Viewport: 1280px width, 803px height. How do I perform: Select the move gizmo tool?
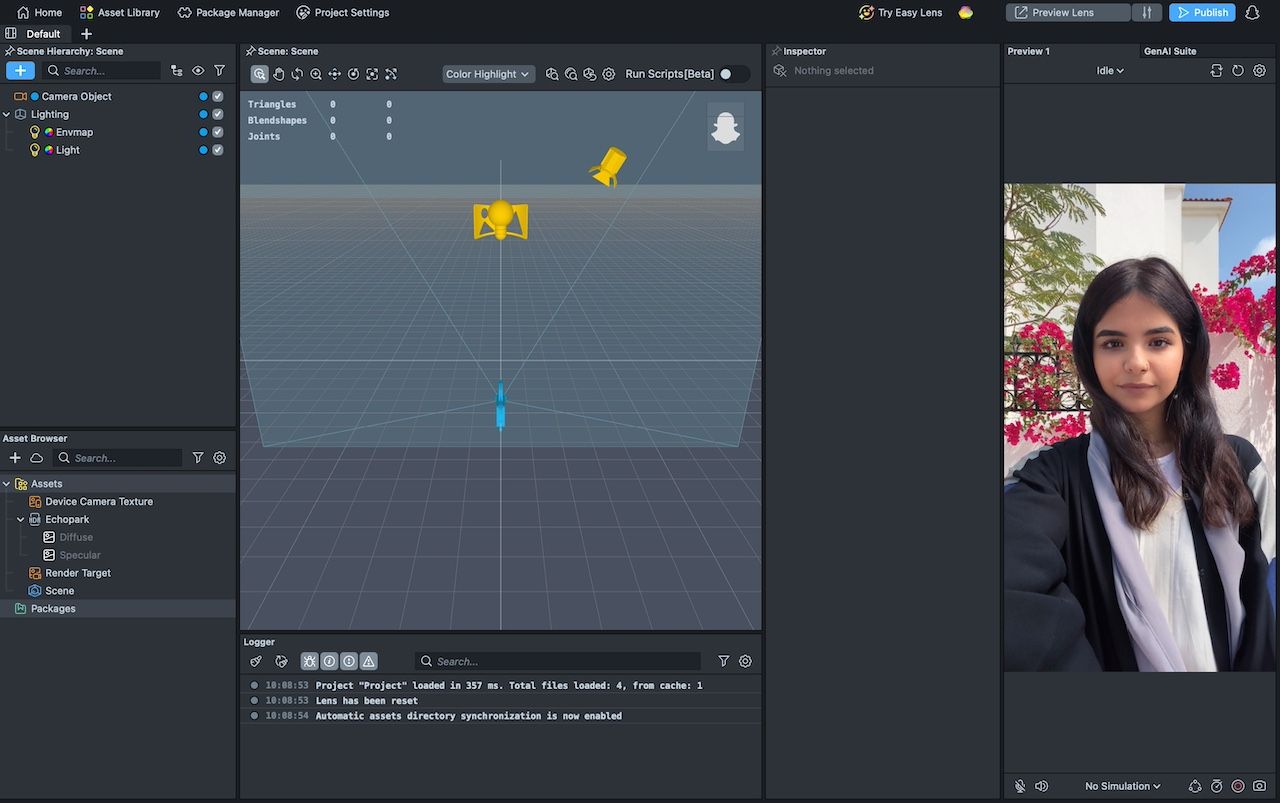click(335, 74)
